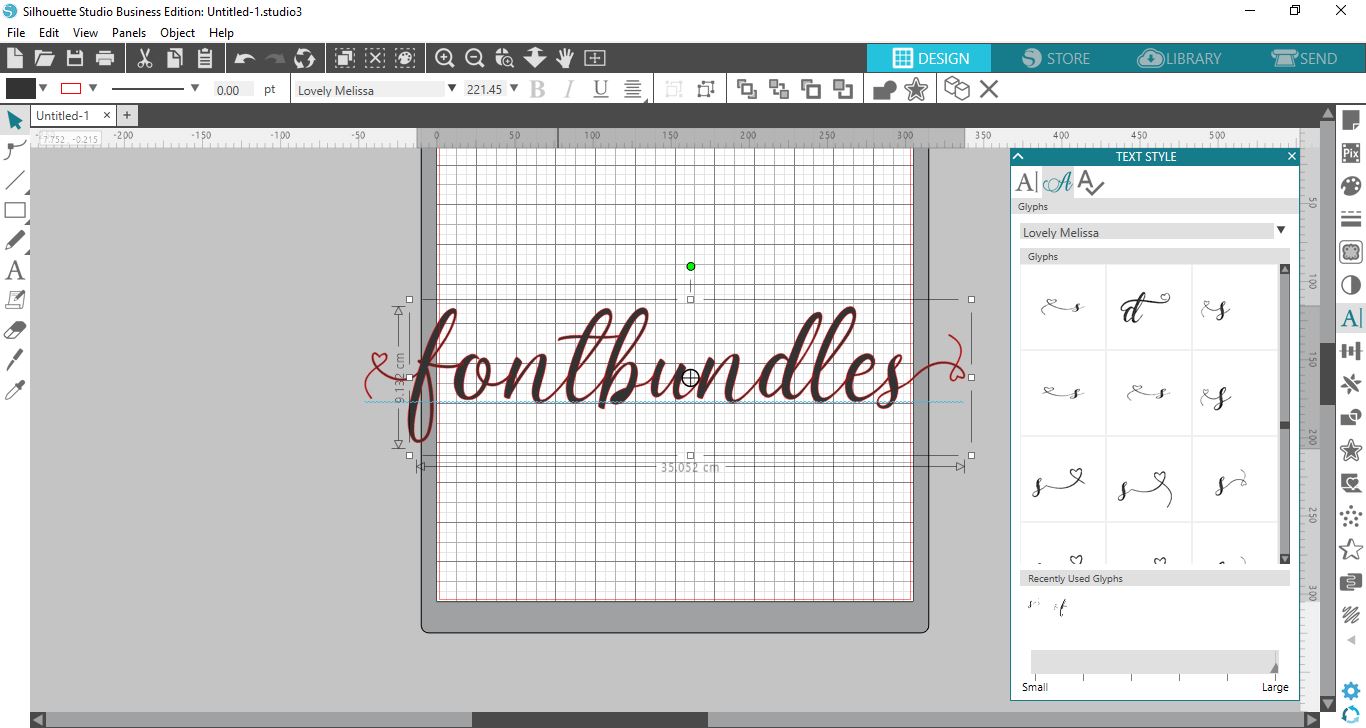Zoom out of the canvas
This screenshot has height=728, width=1366.
pyautogui.click(x=475, y=58)
